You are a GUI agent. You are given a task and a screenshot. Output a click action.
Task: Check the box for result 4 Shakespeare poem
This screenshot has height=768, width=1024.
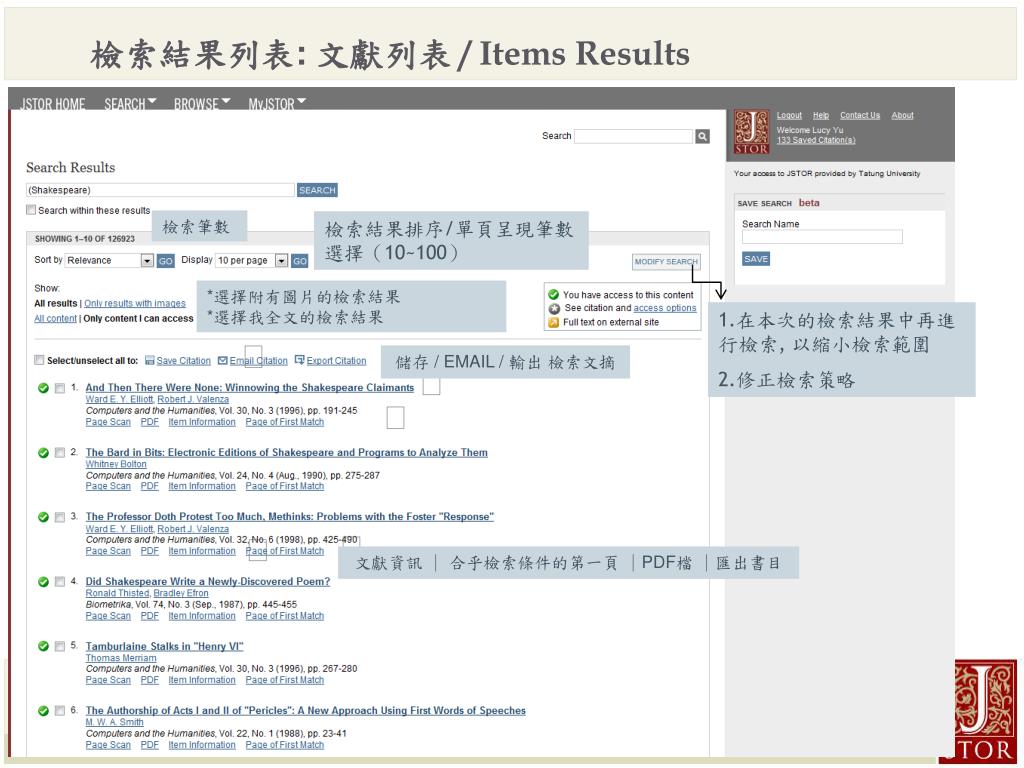coord(60,582)
